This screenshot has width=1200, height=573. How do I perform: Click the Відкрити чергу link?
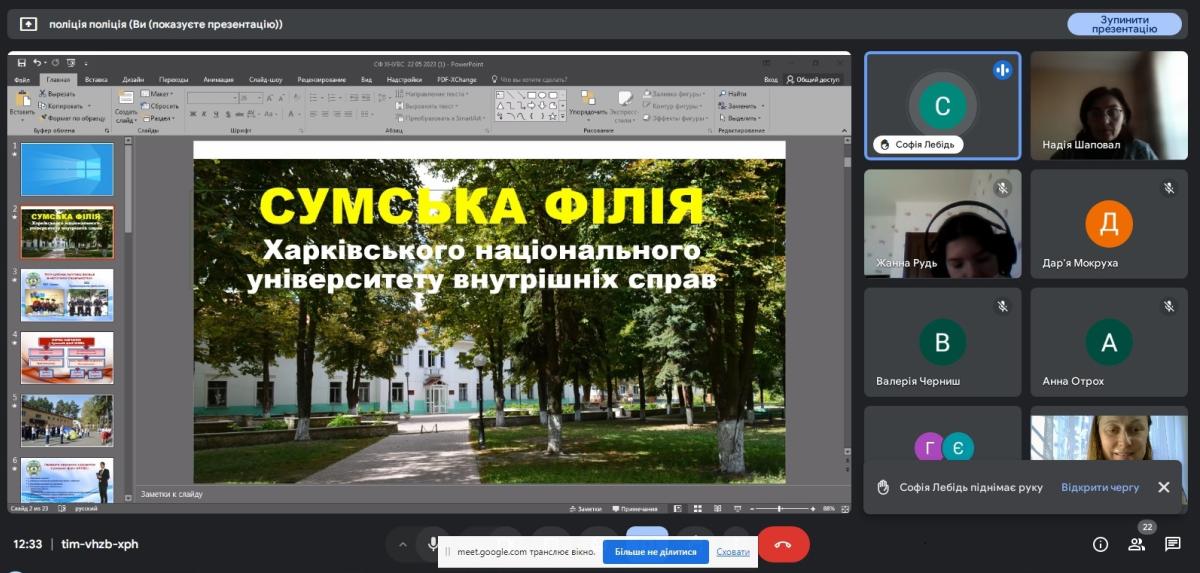[x=1100, y=487]
